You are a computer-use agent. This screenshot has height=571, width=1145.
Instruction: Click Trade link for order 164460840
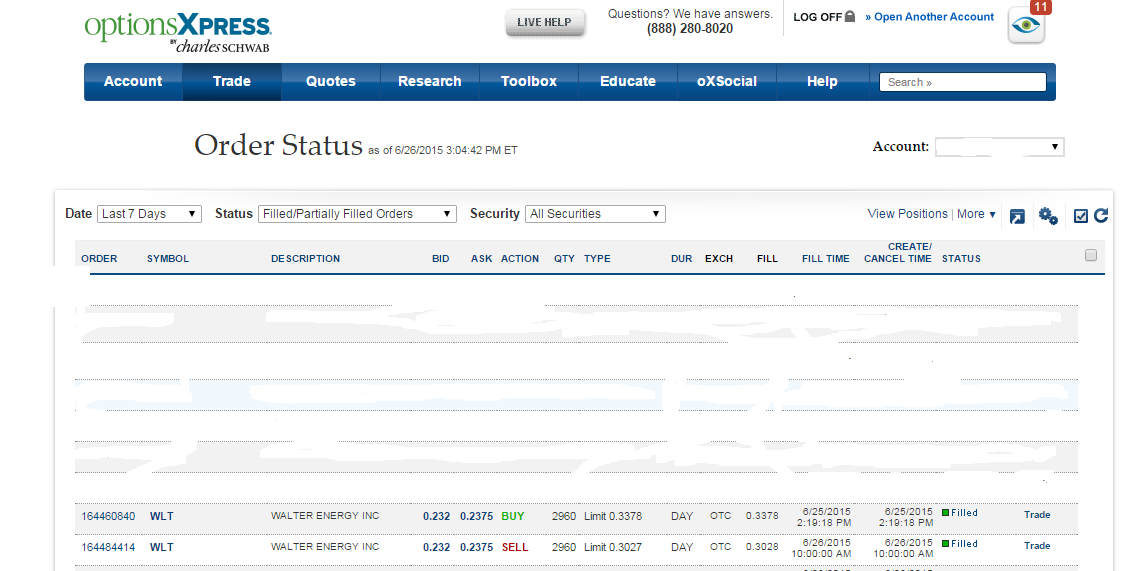coord(1037,515)
